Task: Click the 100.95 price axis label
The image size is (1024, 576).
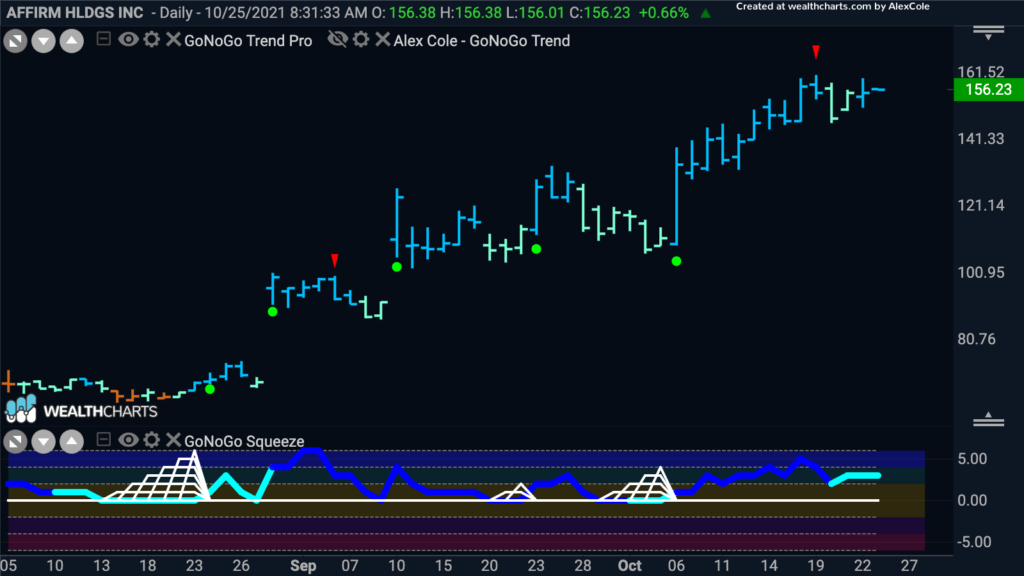Action: [981, 272]
